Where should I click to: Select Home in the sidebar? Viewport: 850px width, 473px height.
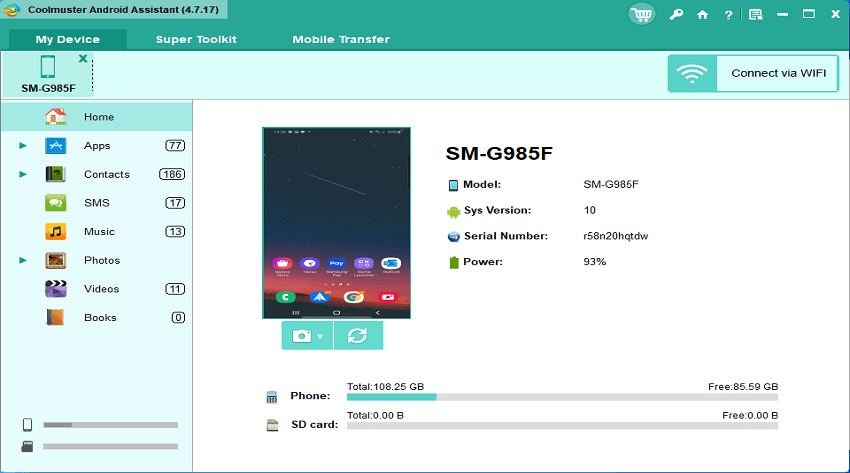96,116
